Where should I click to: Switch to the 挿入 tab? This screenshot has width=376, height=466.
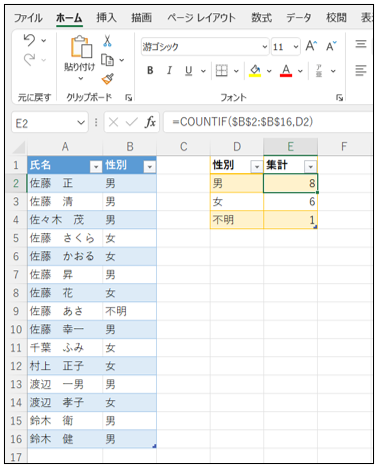click(x=107, y=17)
